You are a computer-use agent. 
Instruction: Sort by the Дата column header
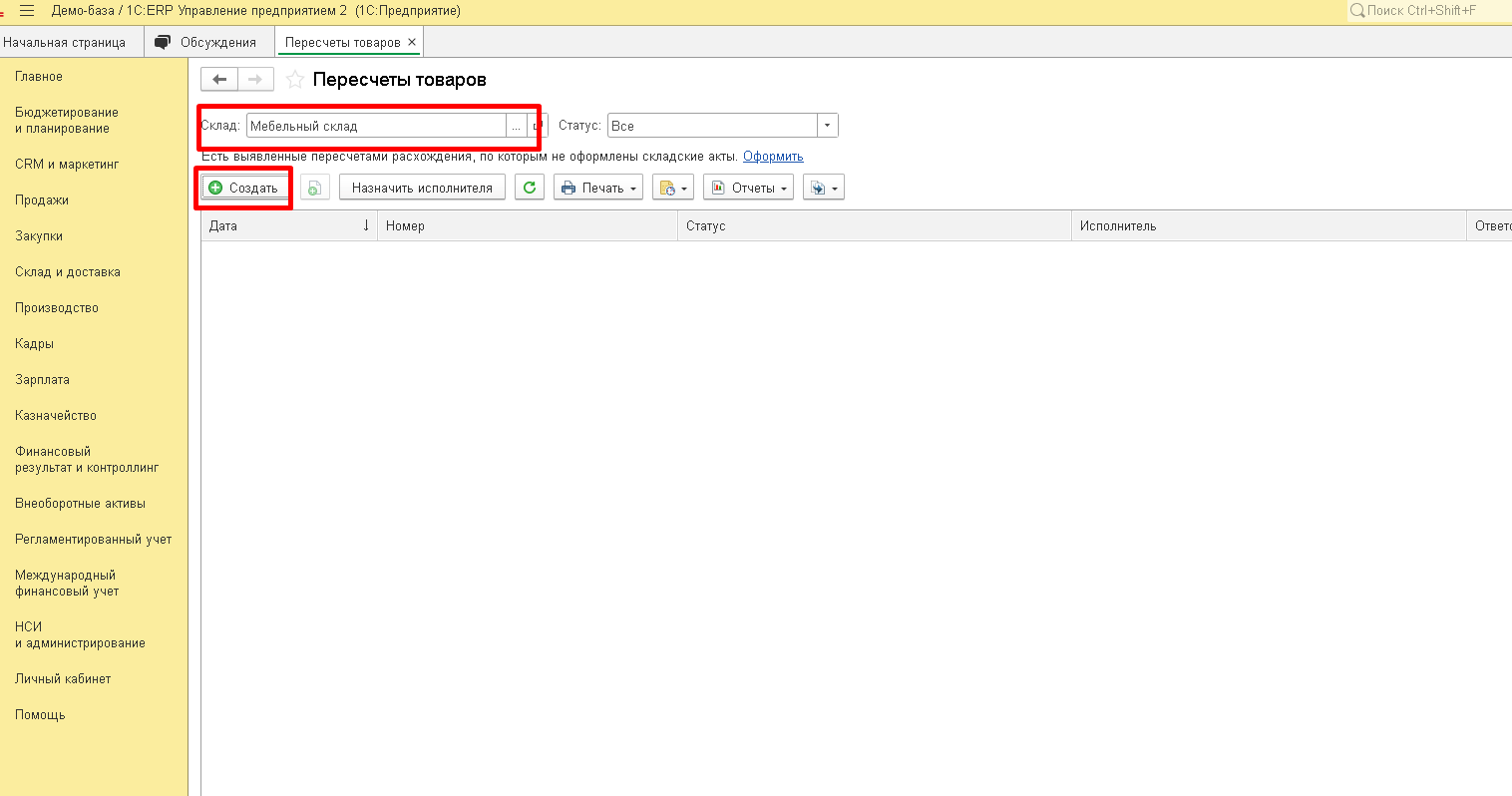click(289, 226)
